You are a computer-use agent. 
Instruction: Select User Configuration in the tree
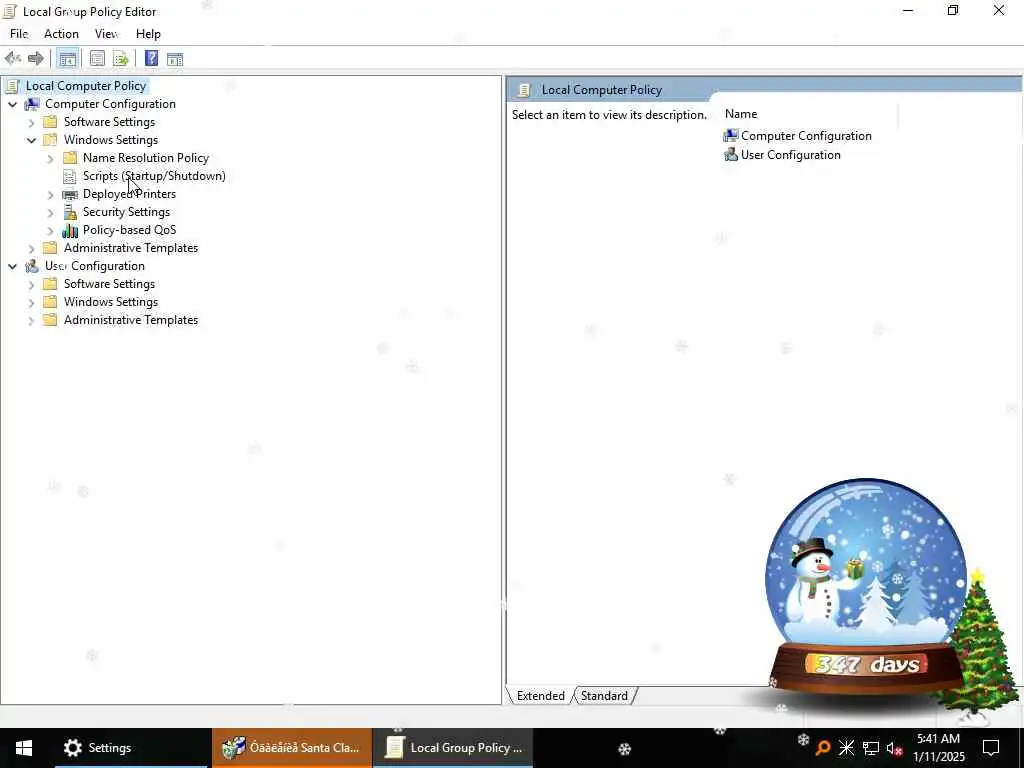point(95,266)
